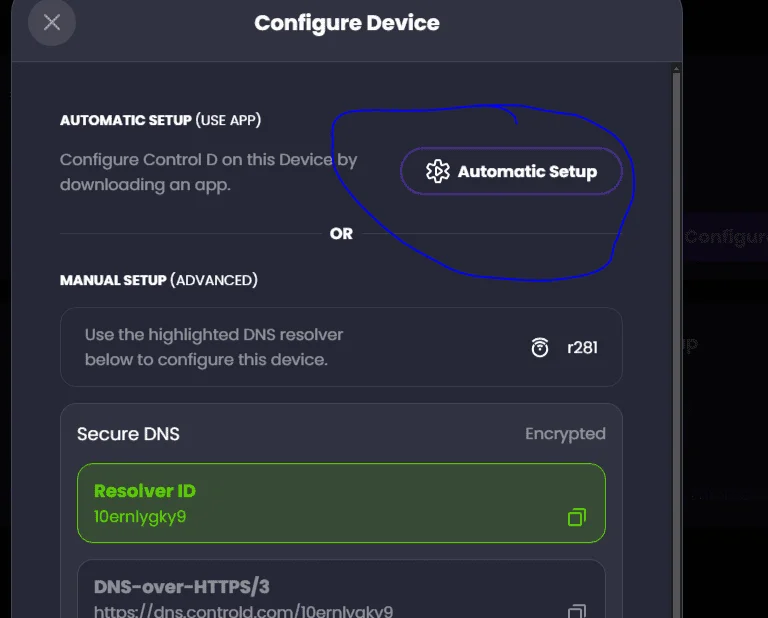Click the dns.controld.com resolver URL

coord(243,611)
